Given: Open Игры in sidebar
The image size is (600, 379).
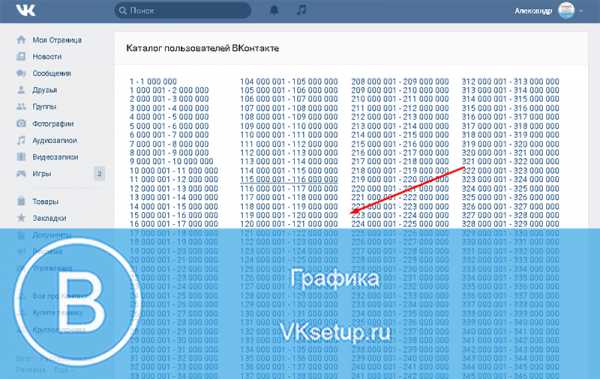Looking at the screenshot, I should 42,173.
